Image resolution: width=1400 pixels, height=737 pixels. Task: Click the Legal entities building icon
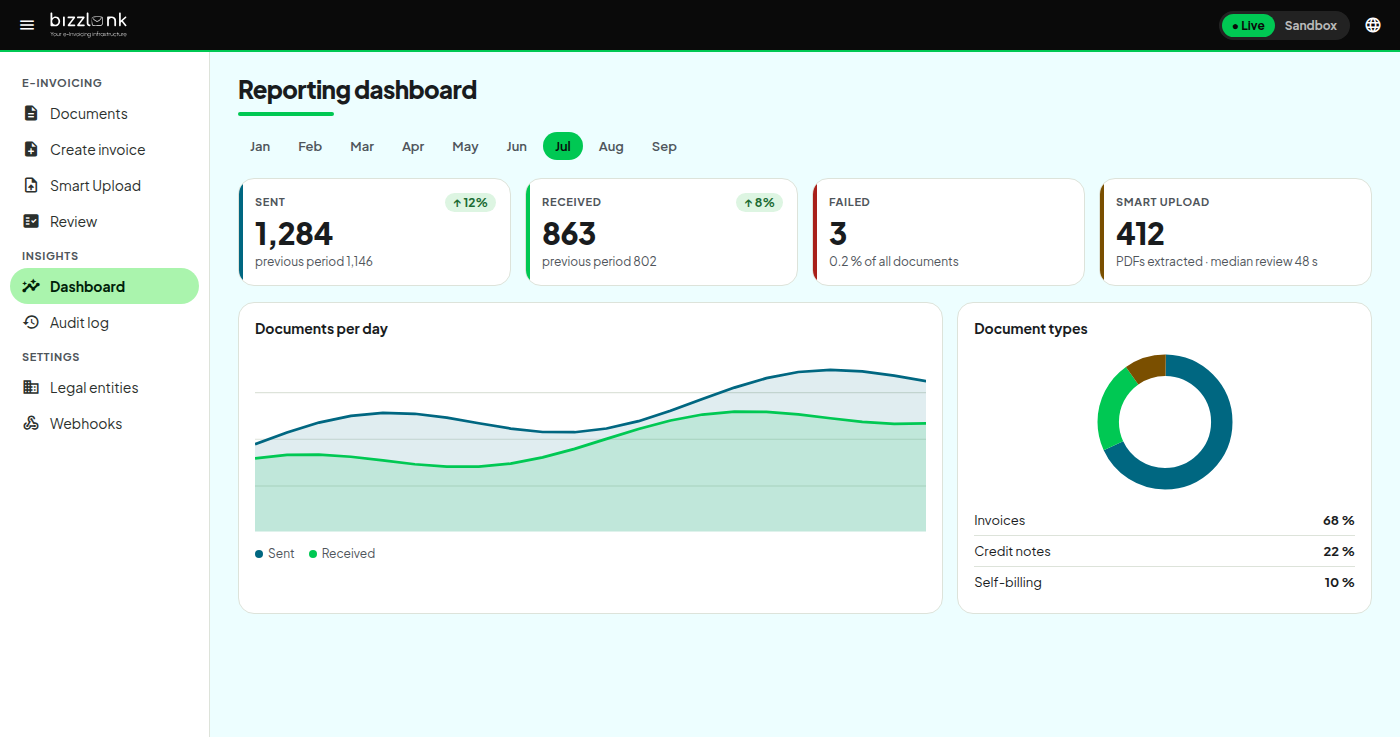click(x=31, y=387)
